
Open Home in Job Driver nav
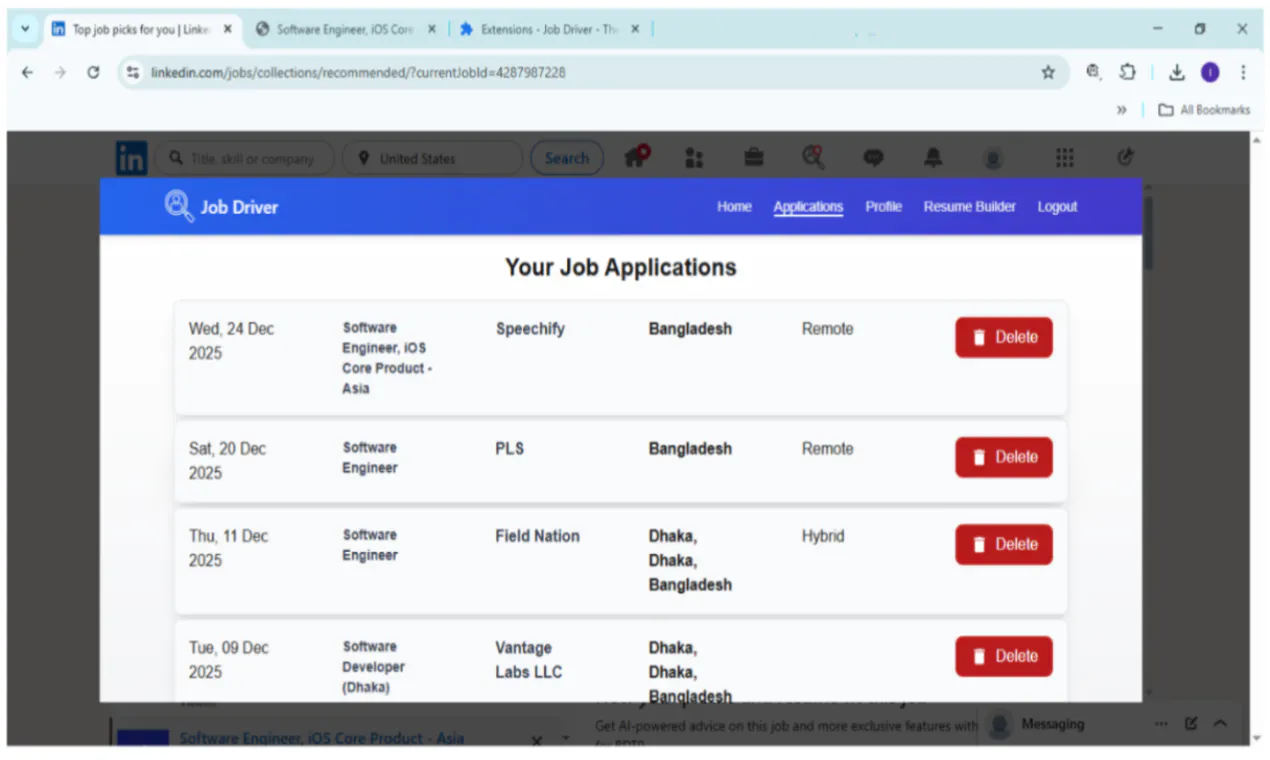(x=734, y=207)
